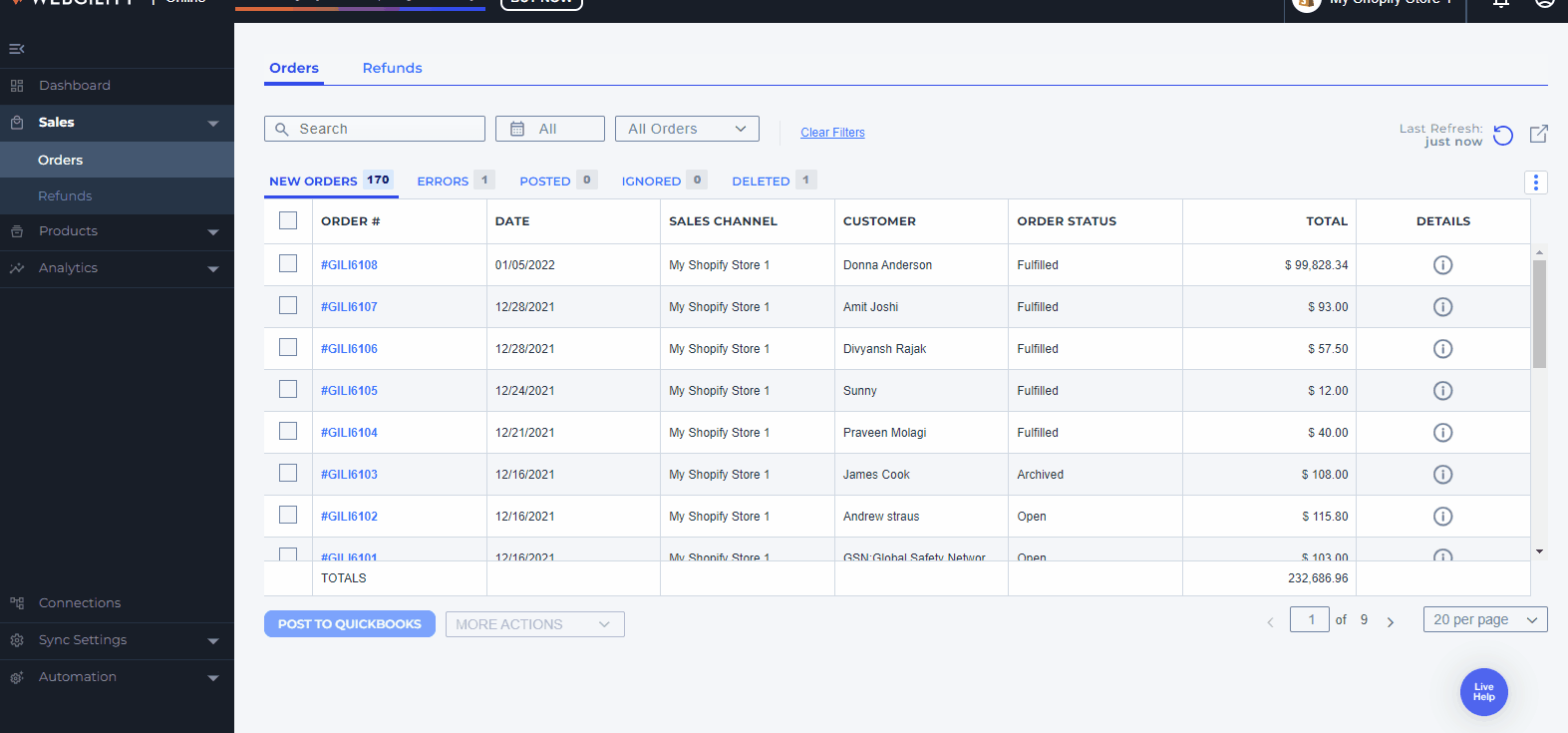Image resolution: width=1568 pixels, height=733 pixels.
Task: Click the Clear Filters link
Action: (832, 133)
